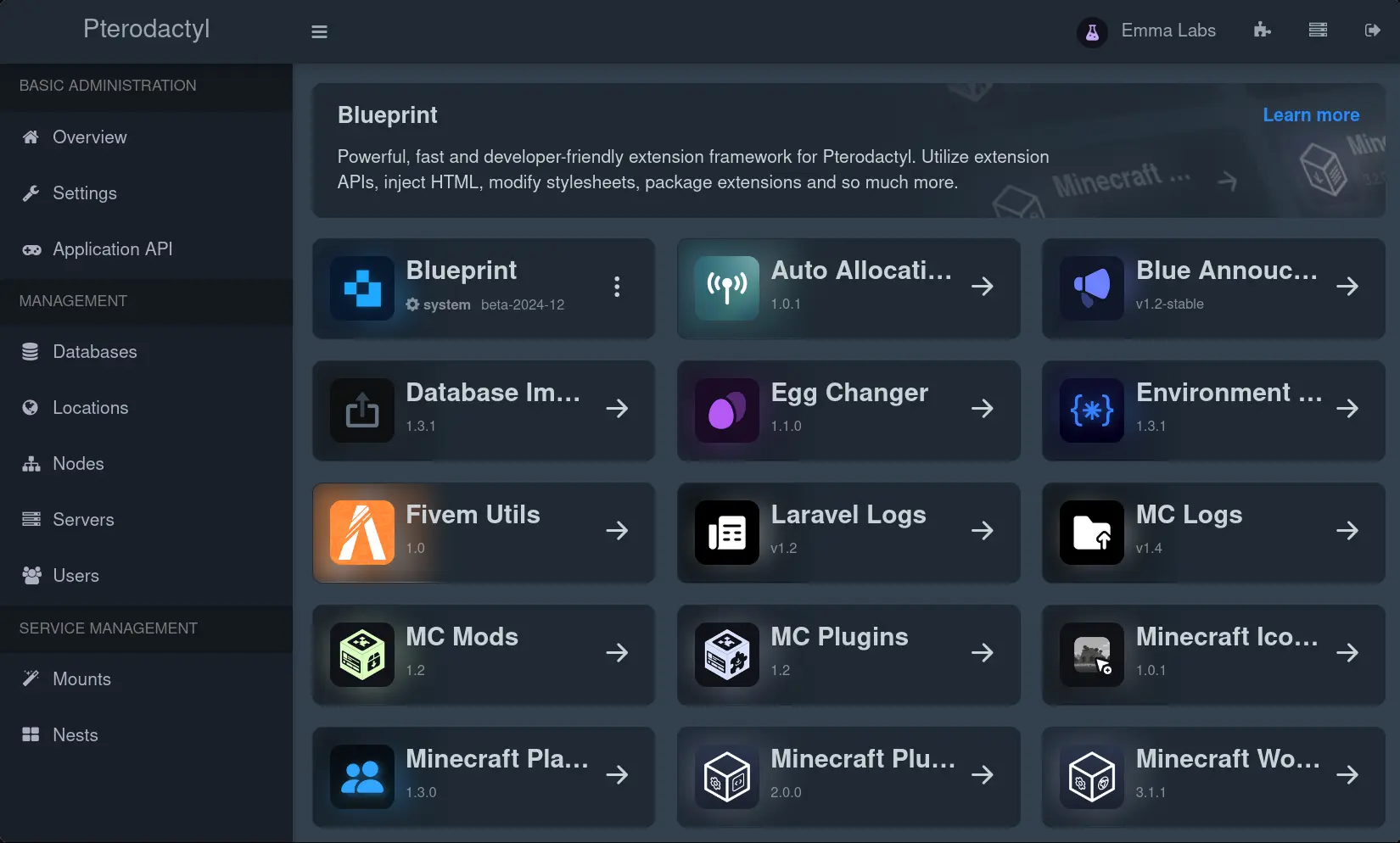Viewport: 1400px width, 843px height.
Task: Click the Blueprint extension logo icon
Action: [x=362, y=288]
